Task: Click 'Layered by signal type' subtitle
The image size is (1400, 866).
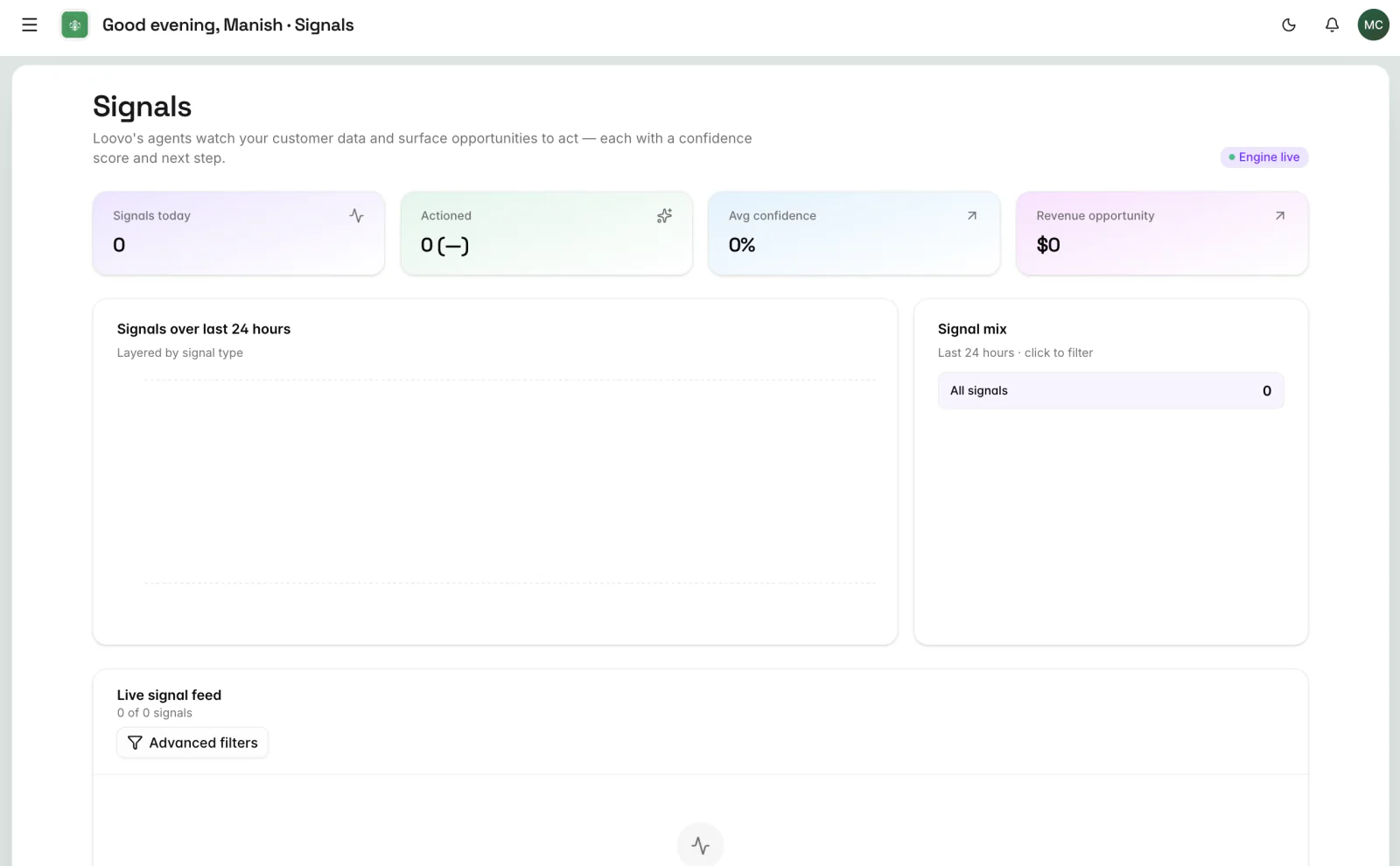Action: point(180,353)
